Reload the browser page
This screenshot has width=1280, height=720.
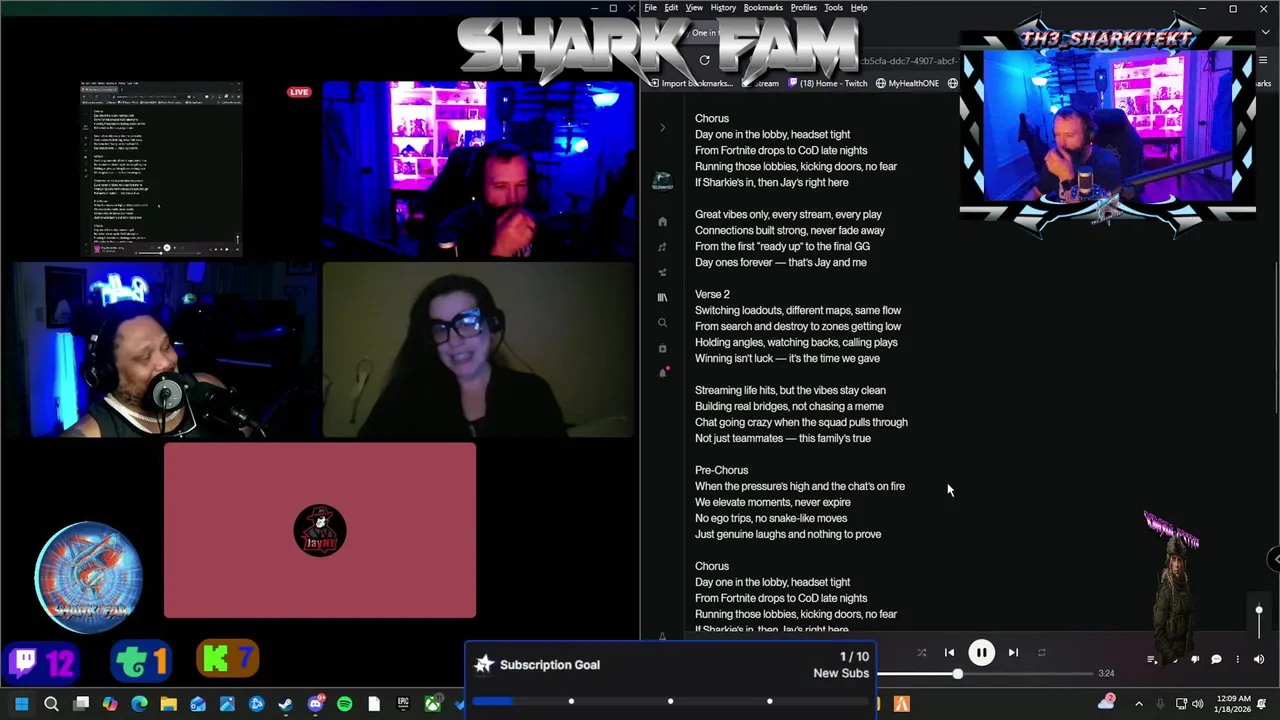pyautogui.click(x=704, y=61)
